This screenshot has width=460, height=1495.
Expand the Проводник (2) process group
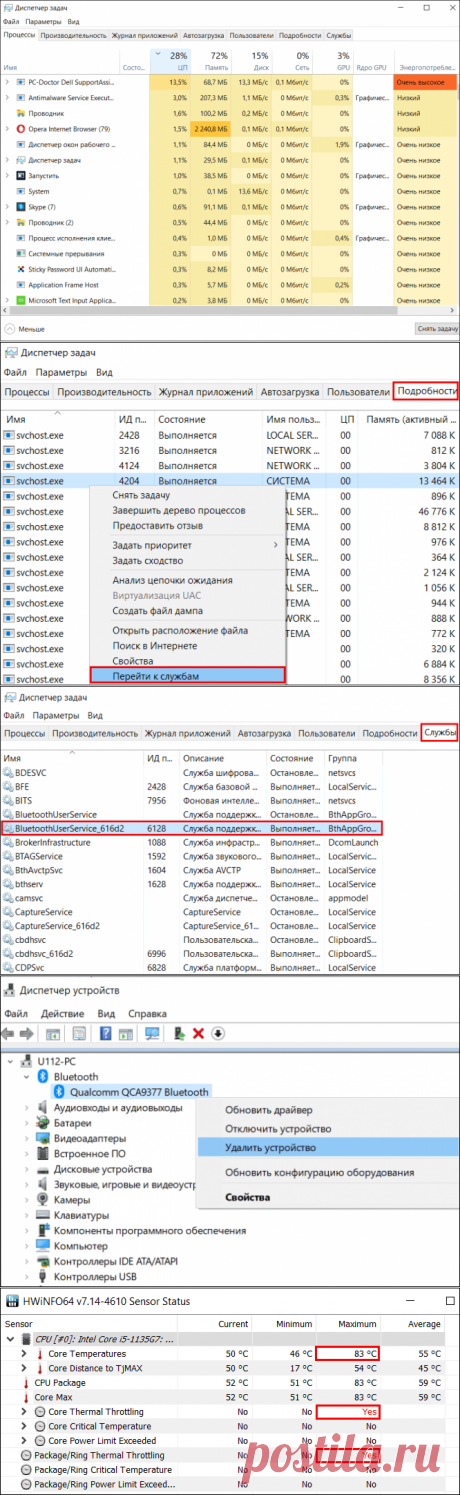pos(8,222)
